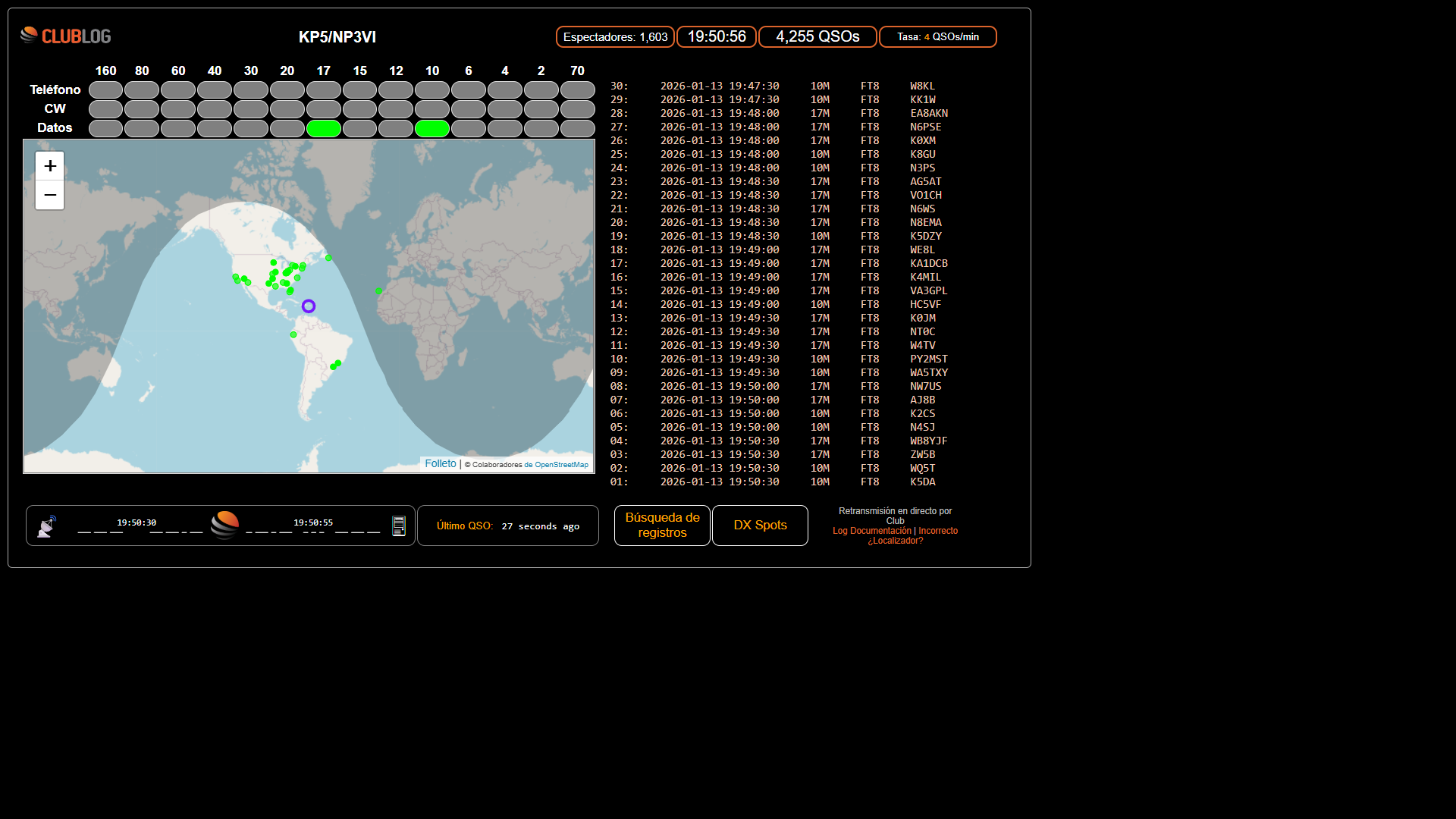The height and width of the screenshot is (819, 1456).
Task: Toggle the Datos 10m band indicator
Action: click(x=432, y=128)
